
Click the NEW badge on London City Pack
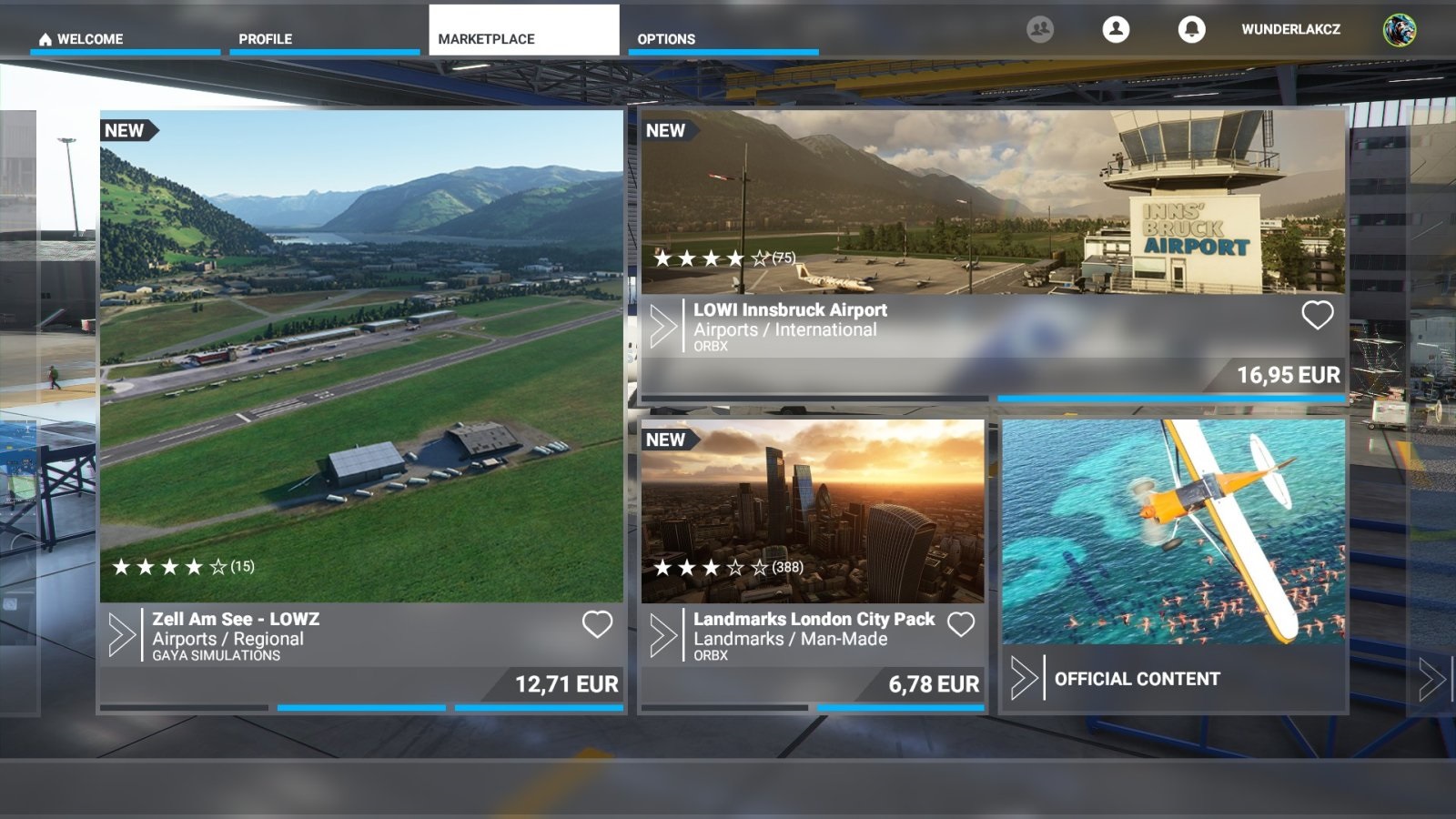pyautogui.click(x=669, y=440)
